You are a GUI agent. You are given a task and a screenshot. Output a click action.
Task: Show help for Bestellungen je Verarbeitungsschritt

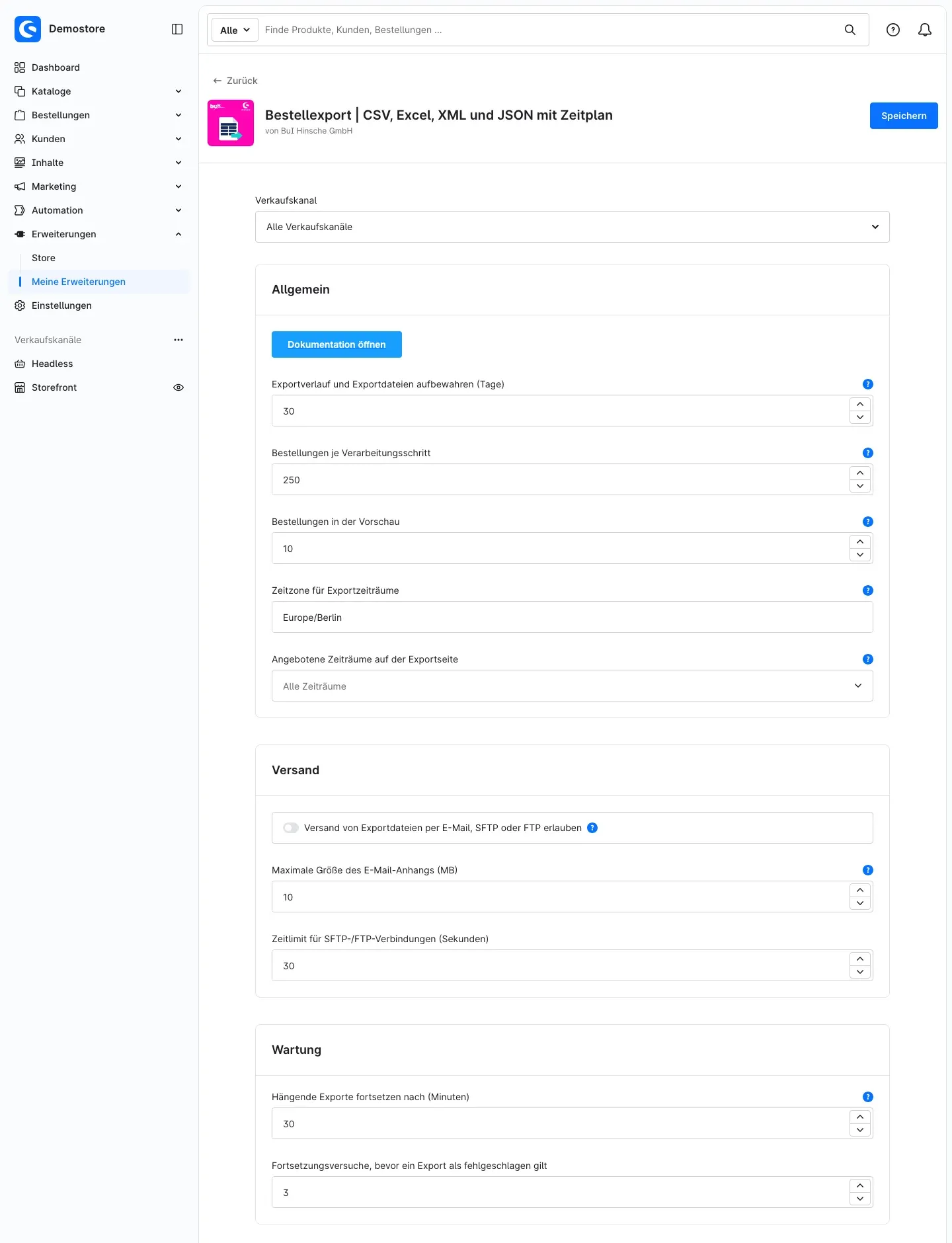868,453
